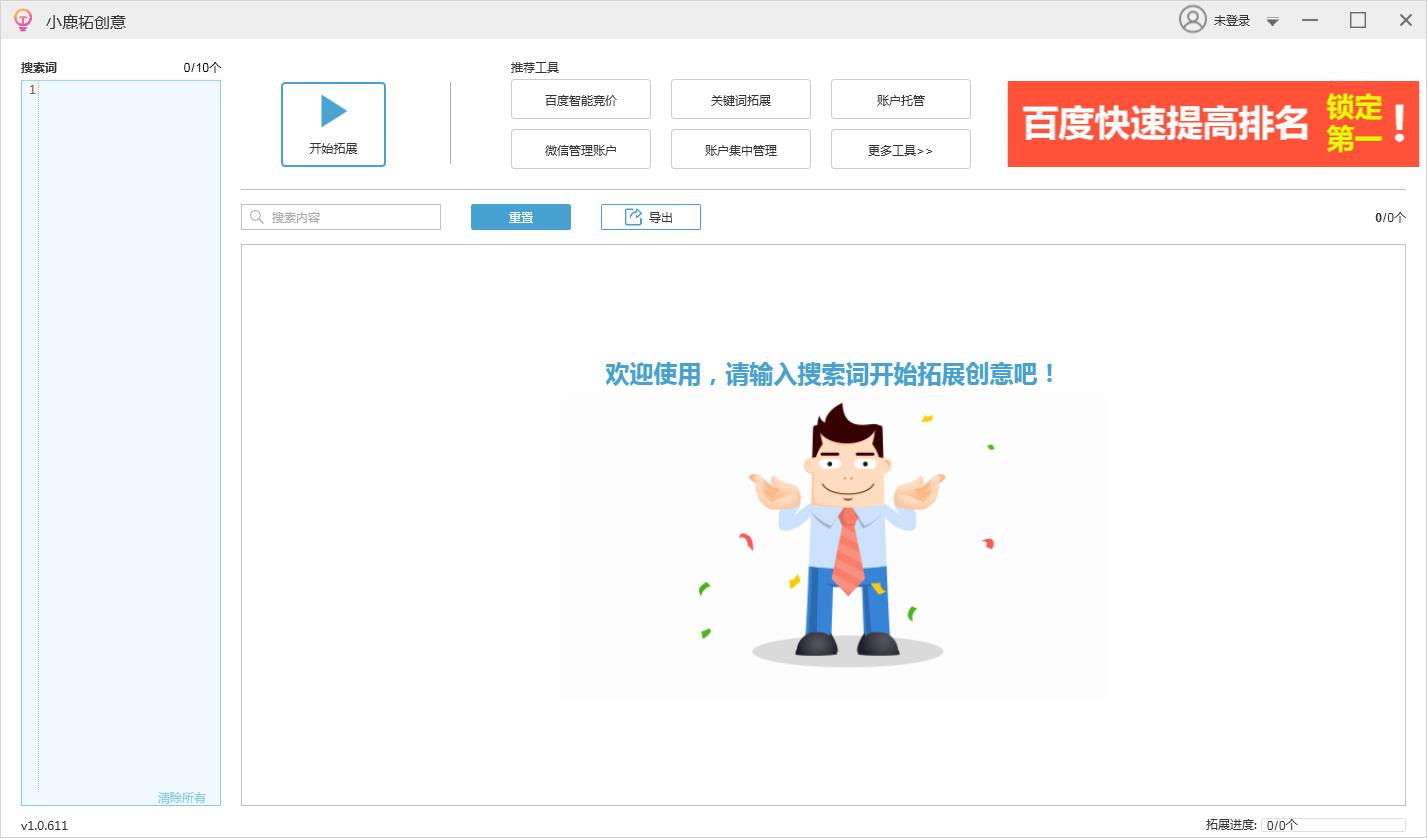Click the play icon to start expansion
The image size is (1427, 838).
click(x=333, y=111)
